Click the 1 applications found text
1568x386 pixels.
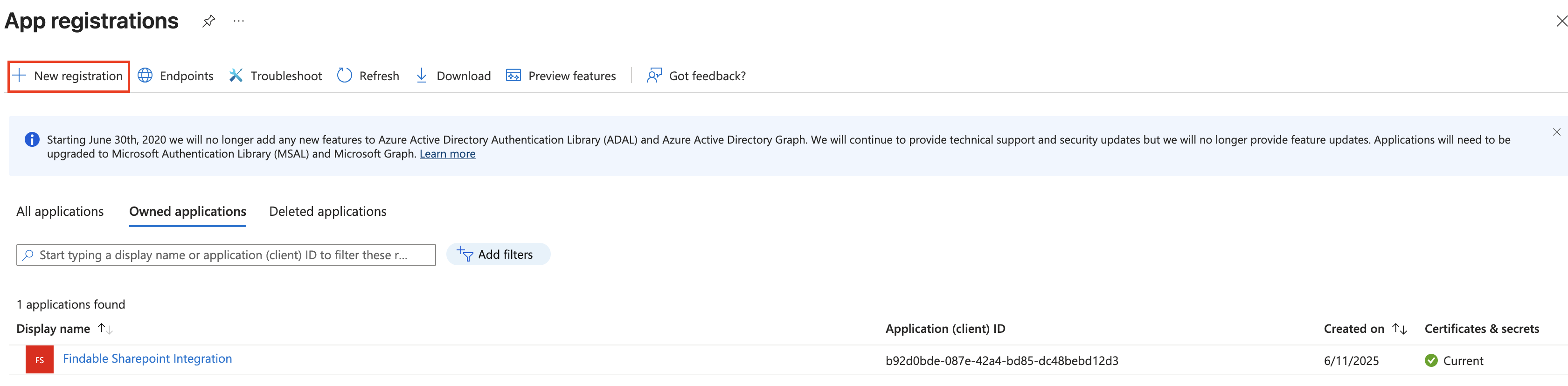point(70,304)
